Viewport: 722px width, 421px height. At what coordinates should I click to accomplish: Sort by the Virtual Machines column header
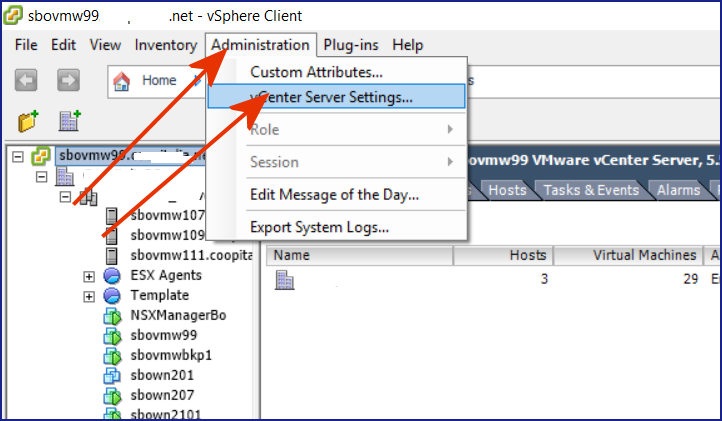pyautogui.click(x=629, y=255)
